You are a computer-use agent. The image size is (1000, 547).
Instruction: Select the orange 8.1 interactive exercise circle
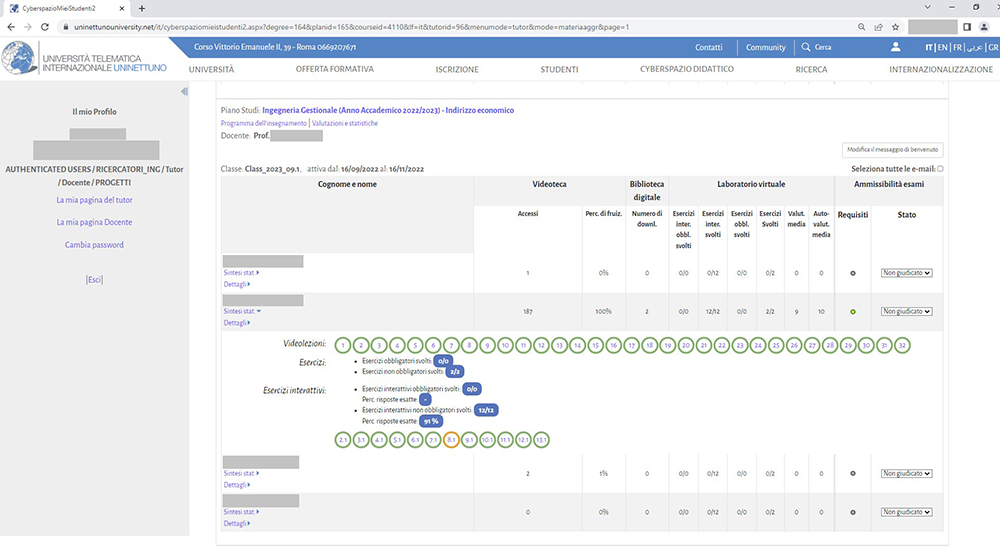tap(451, 439)
